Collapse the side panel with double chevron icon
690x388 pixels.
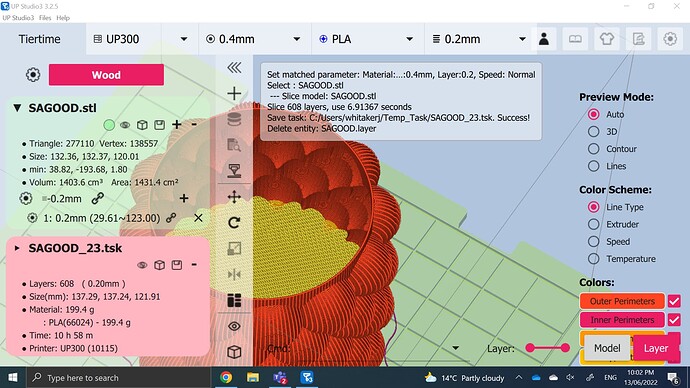coord(234,67)
